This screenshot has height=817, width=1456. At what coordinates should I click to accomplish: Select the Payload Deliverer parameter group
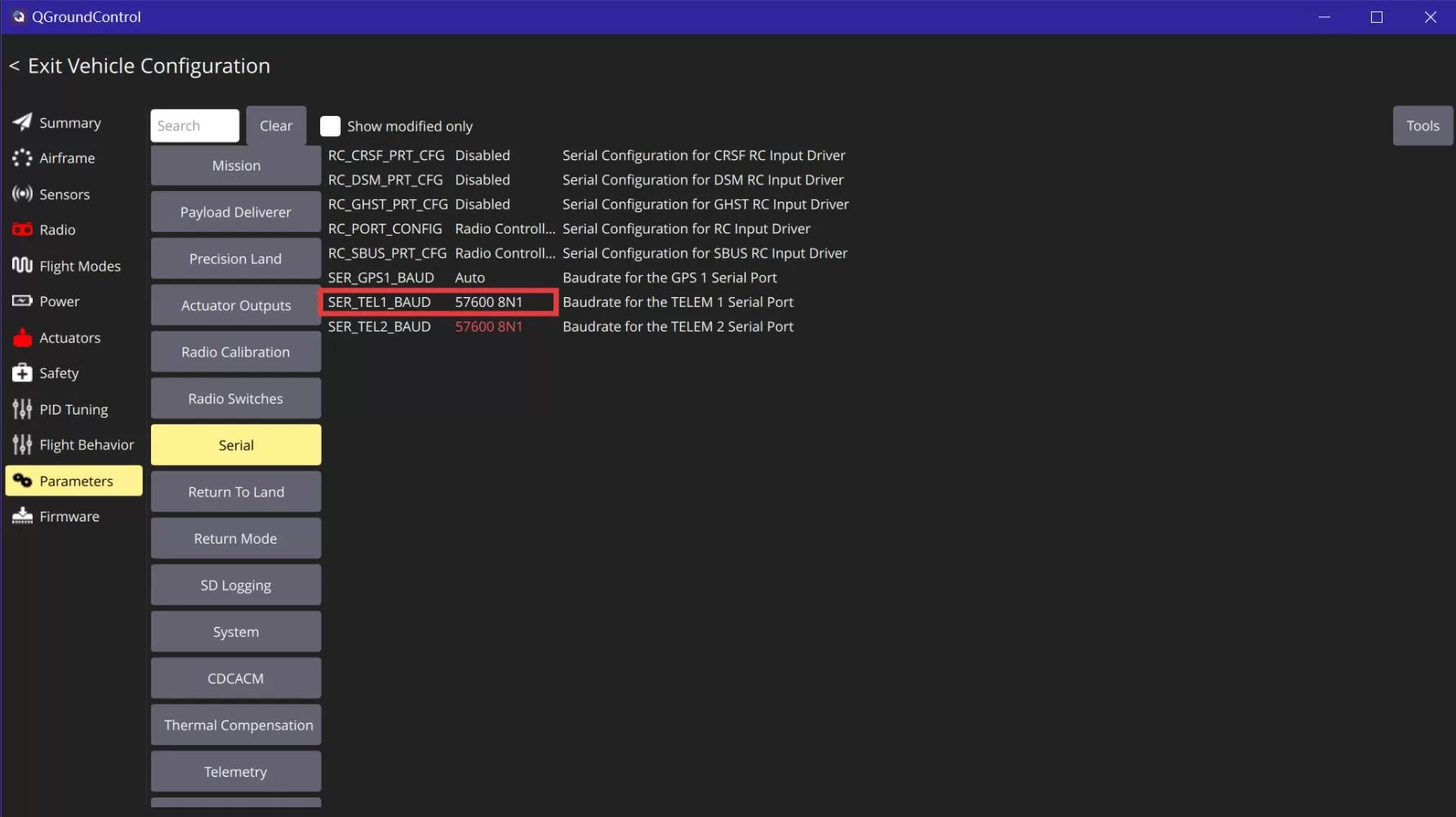click(x=236, y=212)
